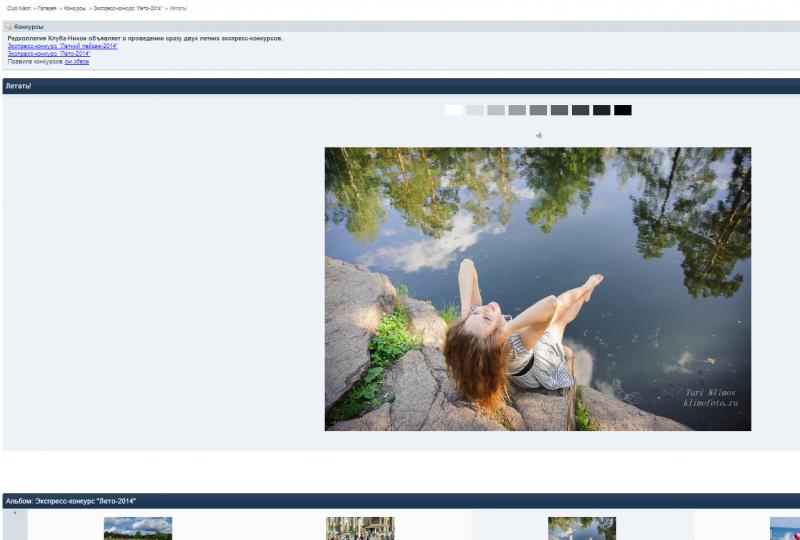Screen dimensions: 800x540
Task: Select the sixth swatch, medium-dark gray
Action: point(559,110)
